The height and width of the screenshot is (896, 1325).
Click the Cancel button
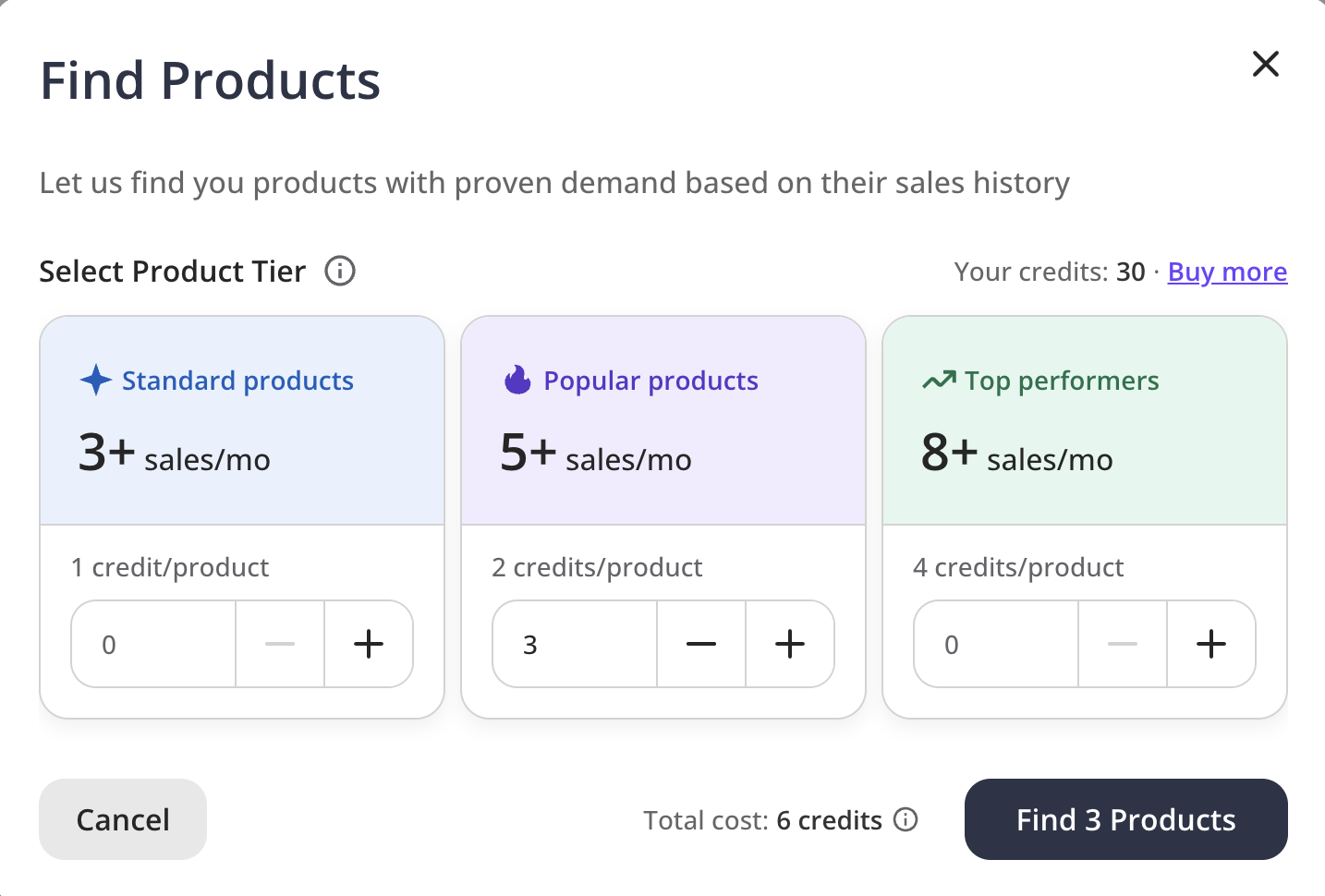tap(123, 819)
